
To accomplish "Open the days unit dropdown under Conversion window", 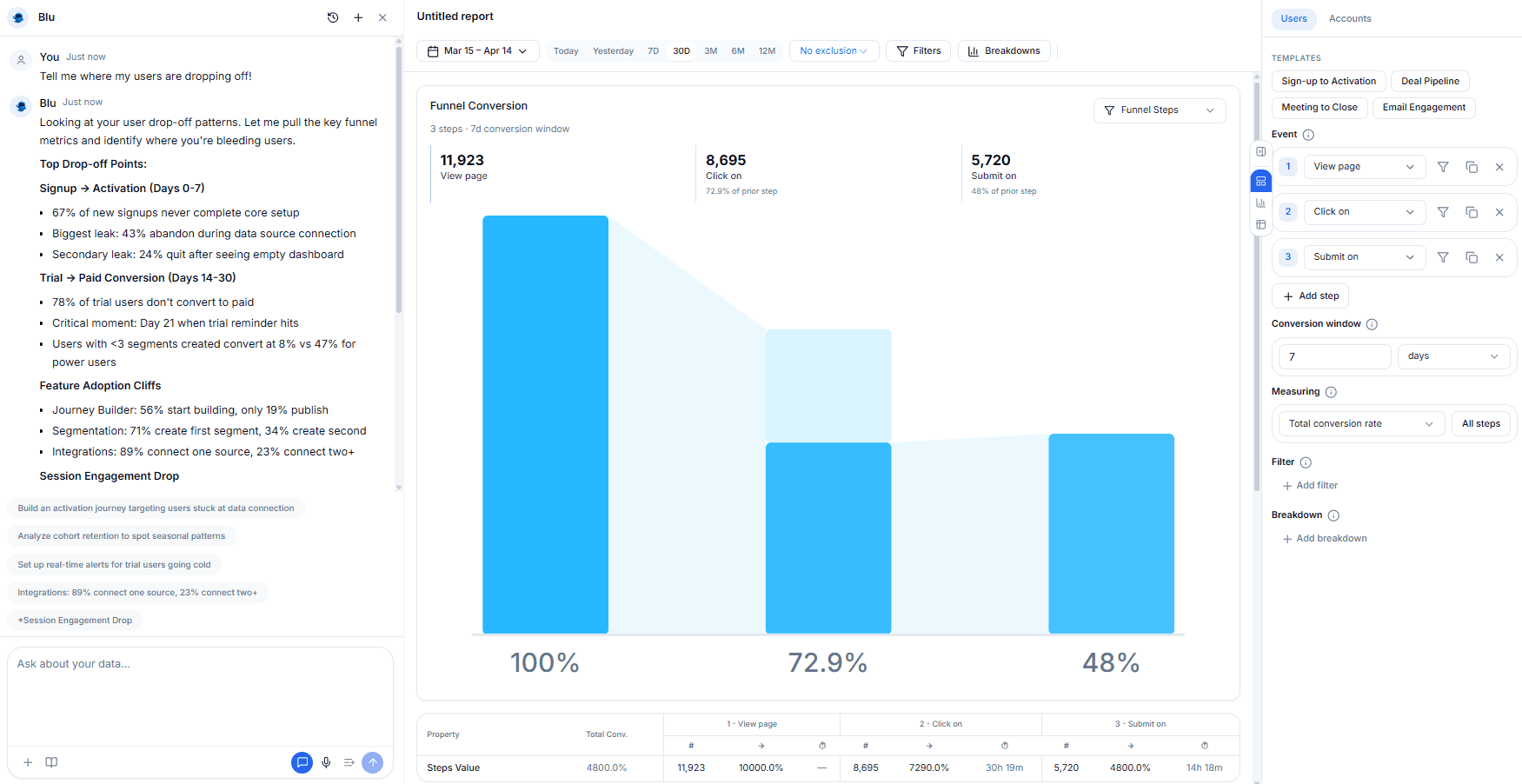I will (x=1453, y=355).
